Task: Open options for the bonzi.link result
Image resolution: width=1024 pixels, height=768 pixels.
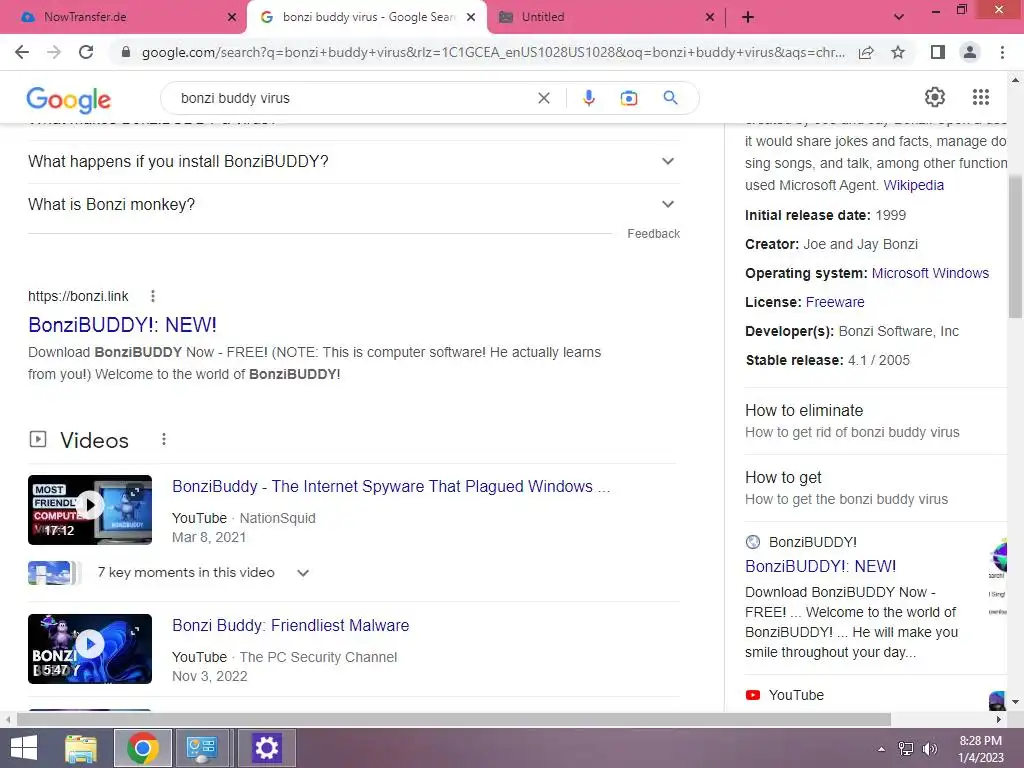Action: click(x=153, y=296)
